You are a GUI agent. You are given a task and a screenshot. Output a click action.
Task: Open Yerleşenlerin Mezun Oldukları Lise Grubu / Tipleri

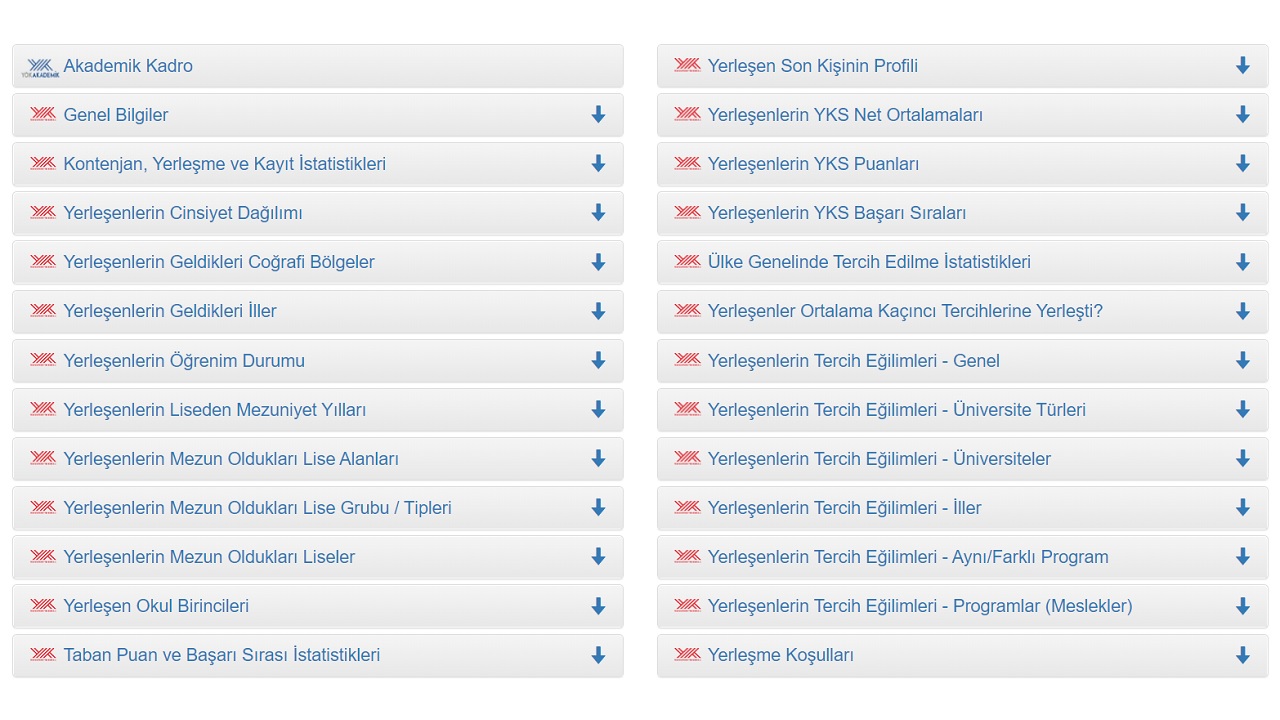[257, 508]
